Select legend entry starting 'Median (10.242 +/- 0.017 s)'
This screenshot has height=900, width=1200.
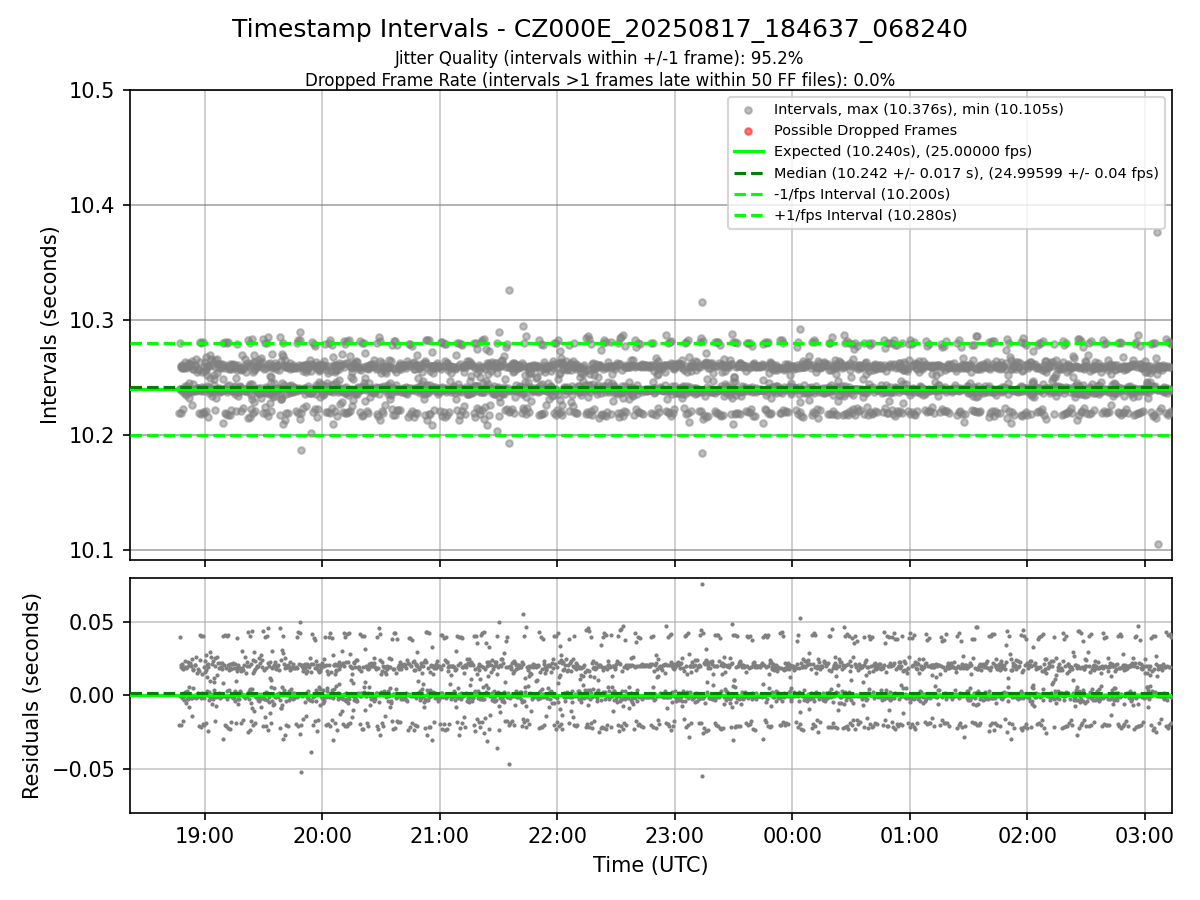click(x=966, y=173)
